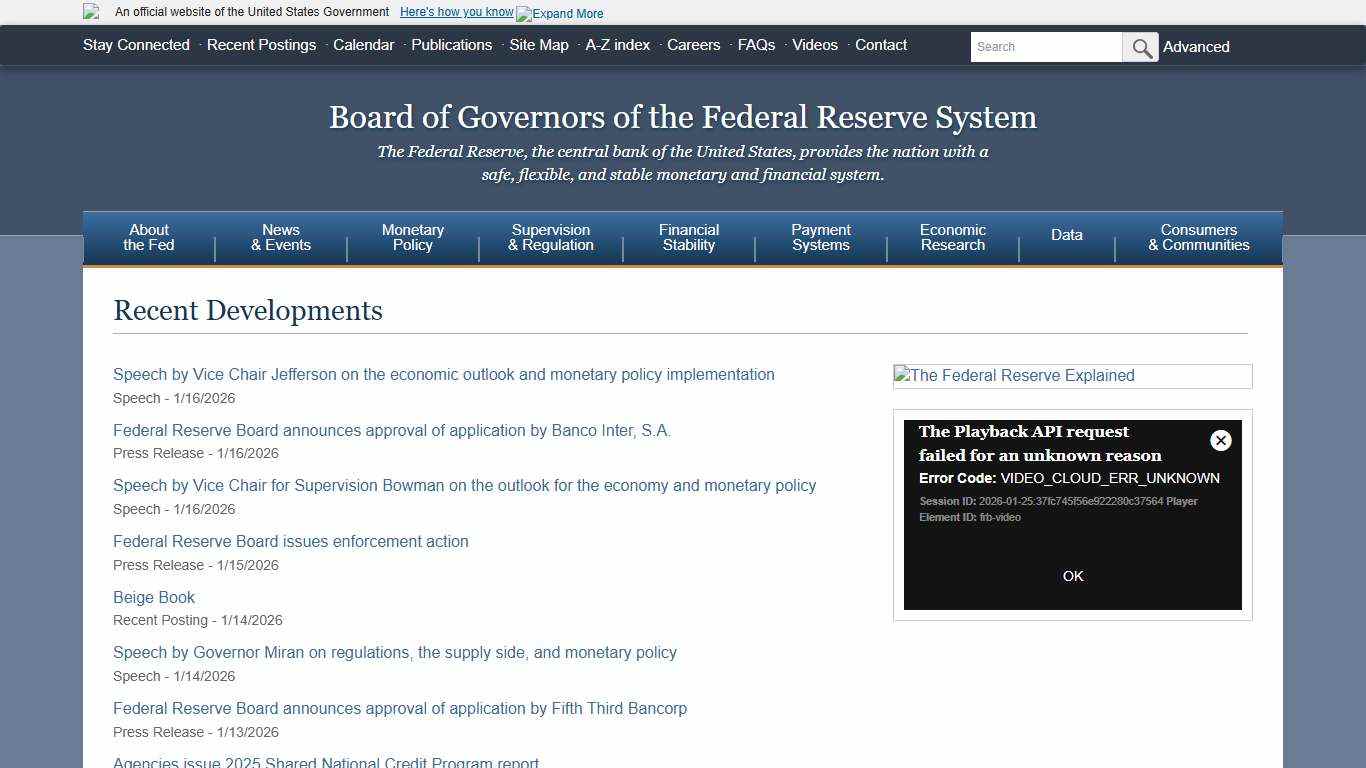Screen dimensions: 1366x768
Task: Open the Advanced search options
Action: click(1196, 47)
